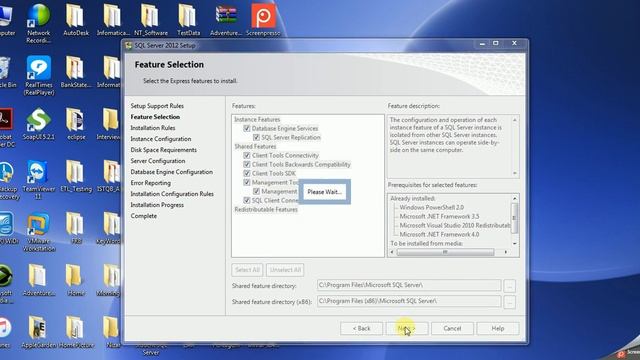640x360 pixels.
Task: Toggle SQL Client Connectivity checkbox
Action: coord(247,200)
